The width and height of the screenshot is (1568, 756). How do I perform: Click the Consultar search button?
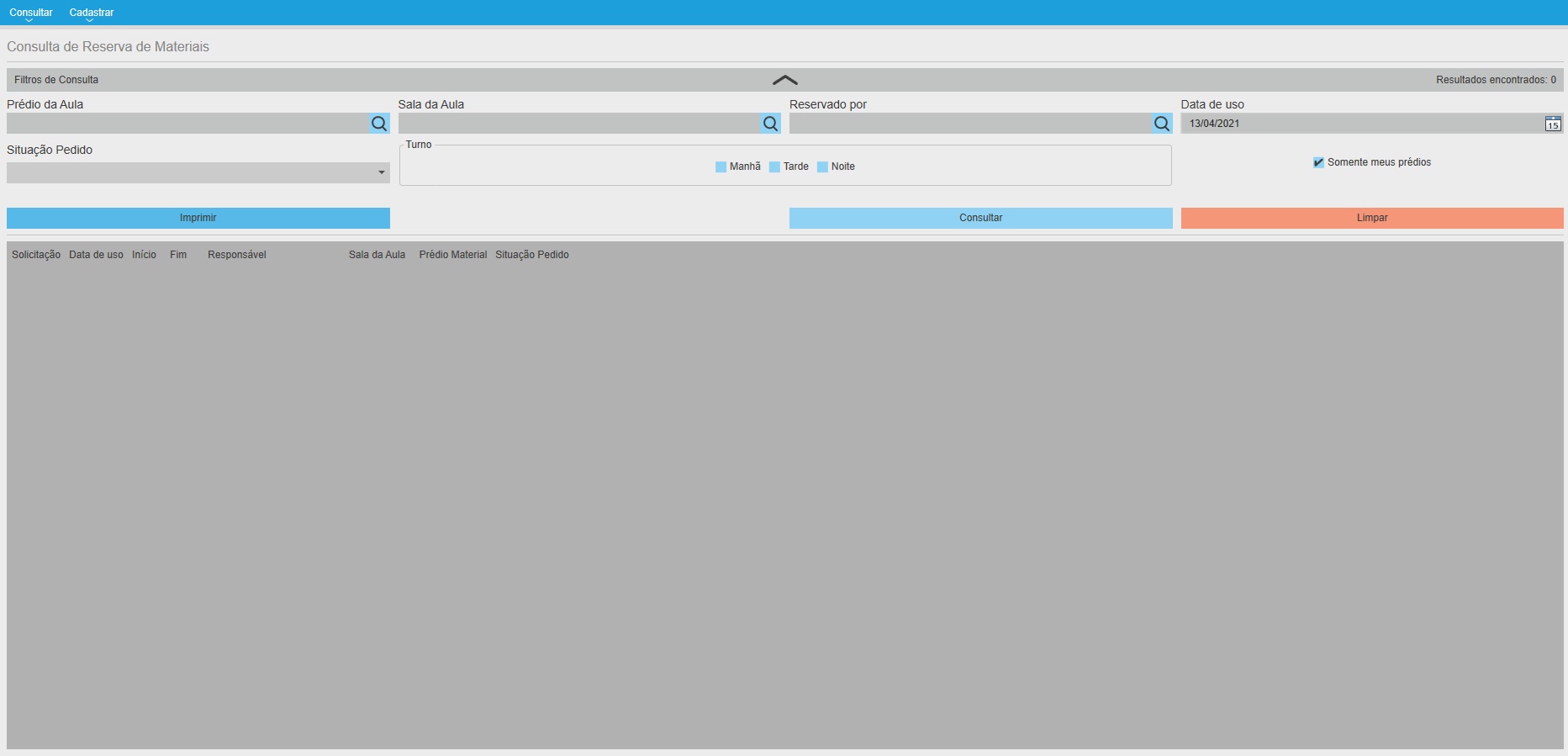[981, 218]
